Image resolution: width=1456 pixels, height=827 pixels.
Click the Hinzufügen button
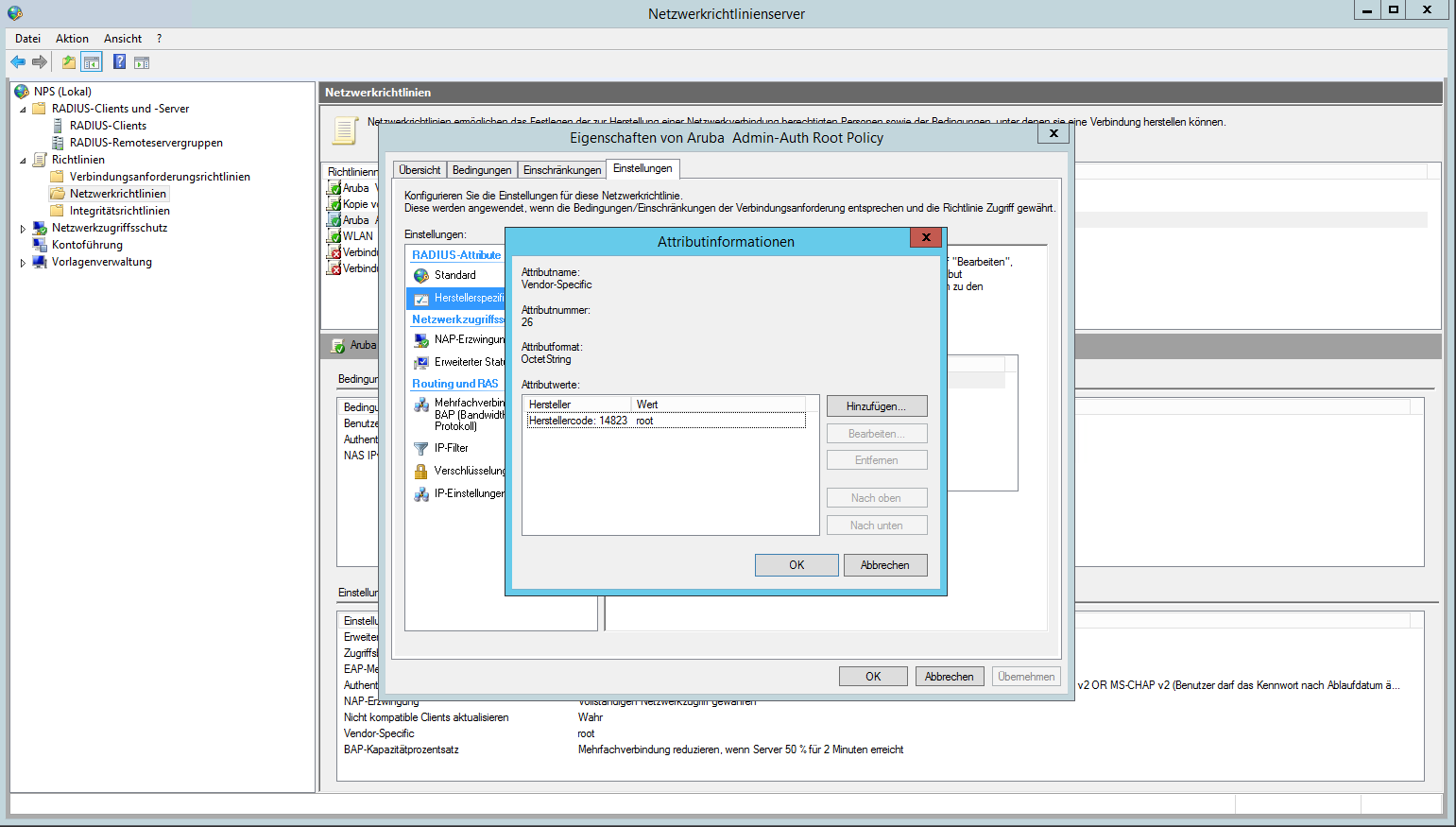[x=876, y=406]
